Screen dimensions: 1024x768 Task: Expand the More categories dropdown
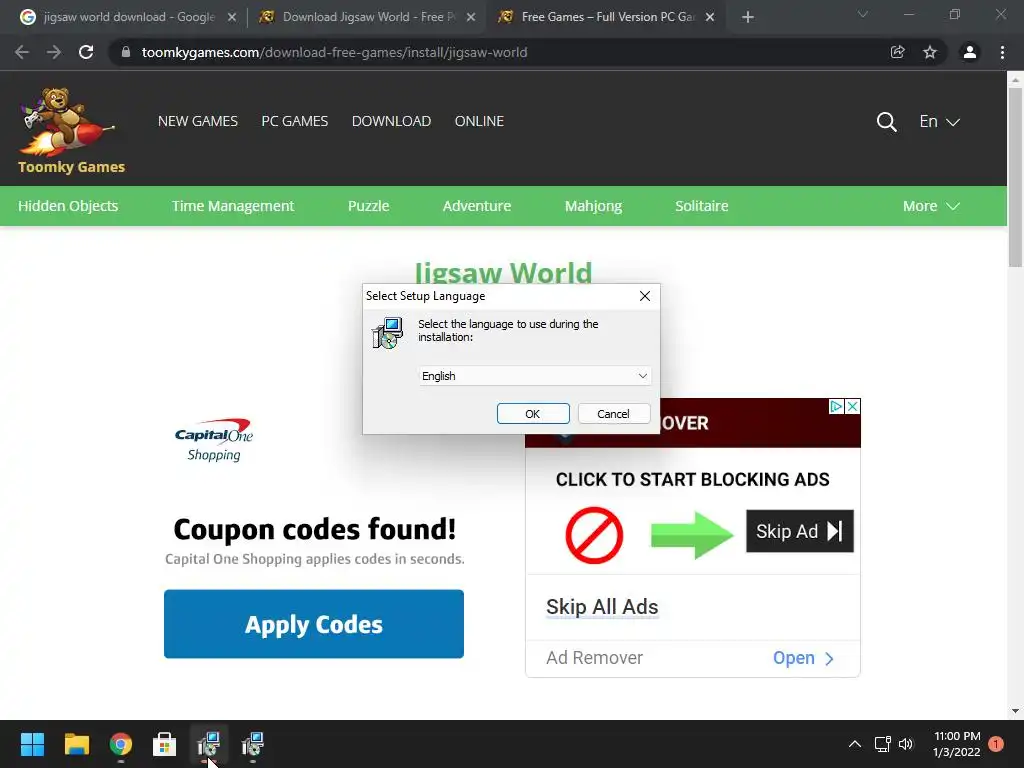pos(931,206)
